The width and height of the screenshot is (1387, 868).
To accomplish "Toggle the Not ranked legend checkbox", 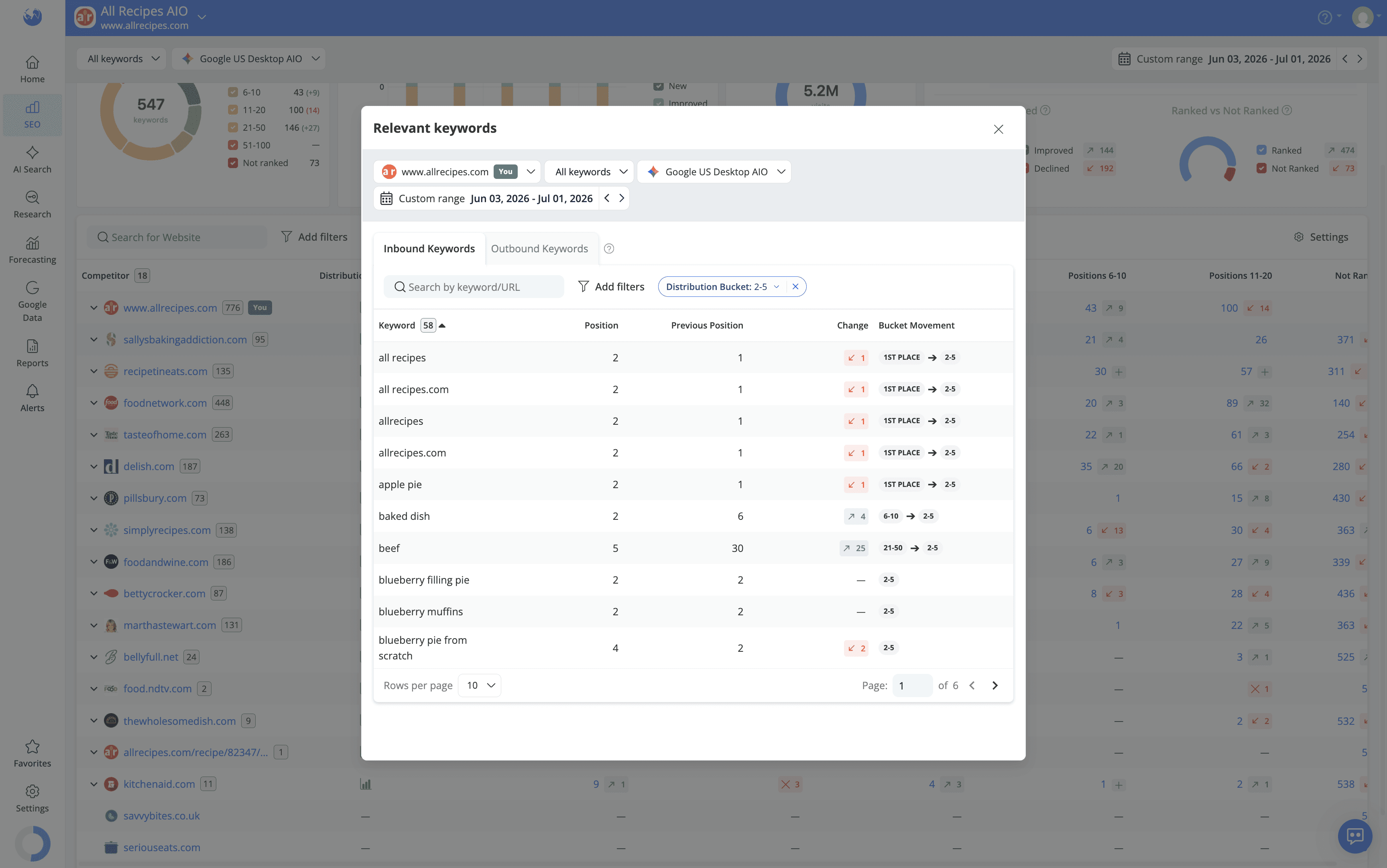I will point(233,163).
